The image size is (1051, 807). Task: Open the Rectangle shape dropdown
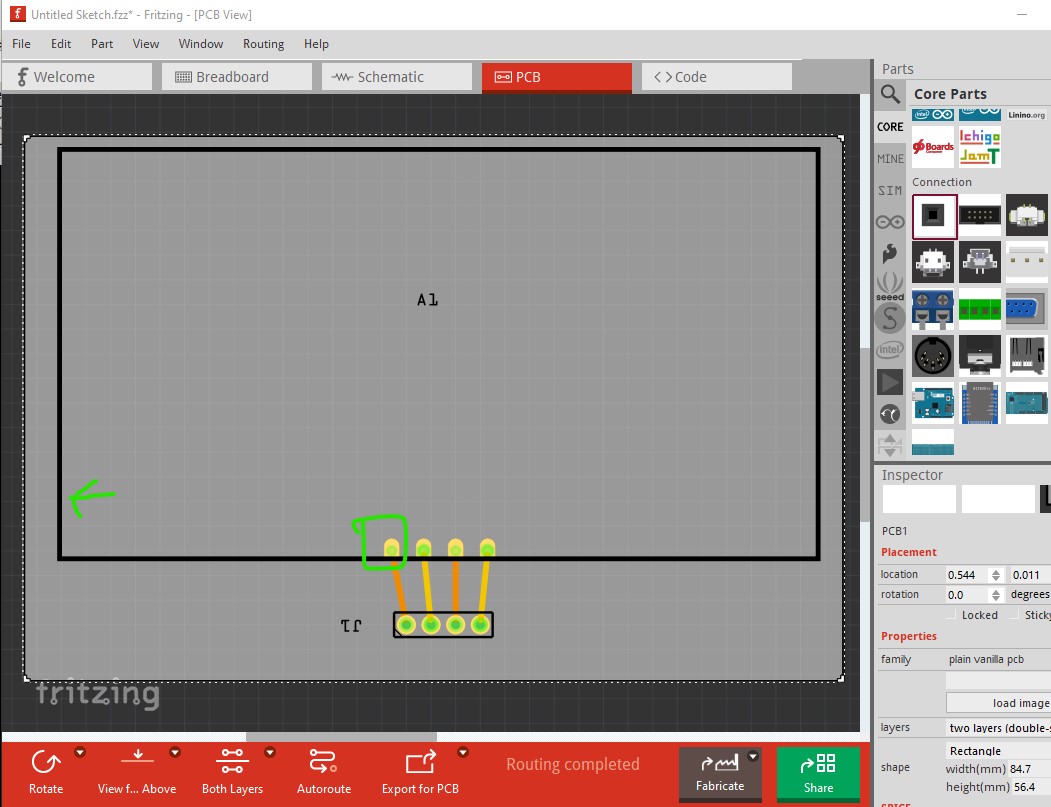point(999,751)
